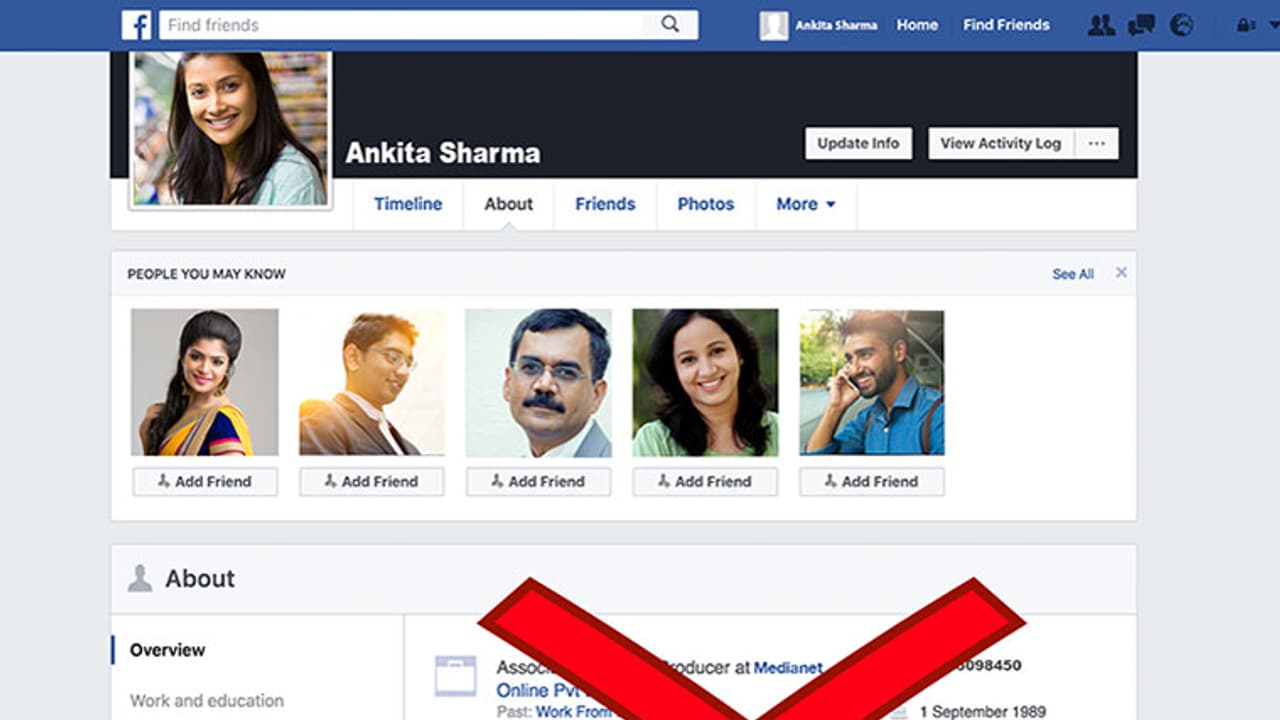Add the woman in yellow saree as friend
Viewport: 1280px width, 720px height.
pyautogui.click(x=205, y=481)
